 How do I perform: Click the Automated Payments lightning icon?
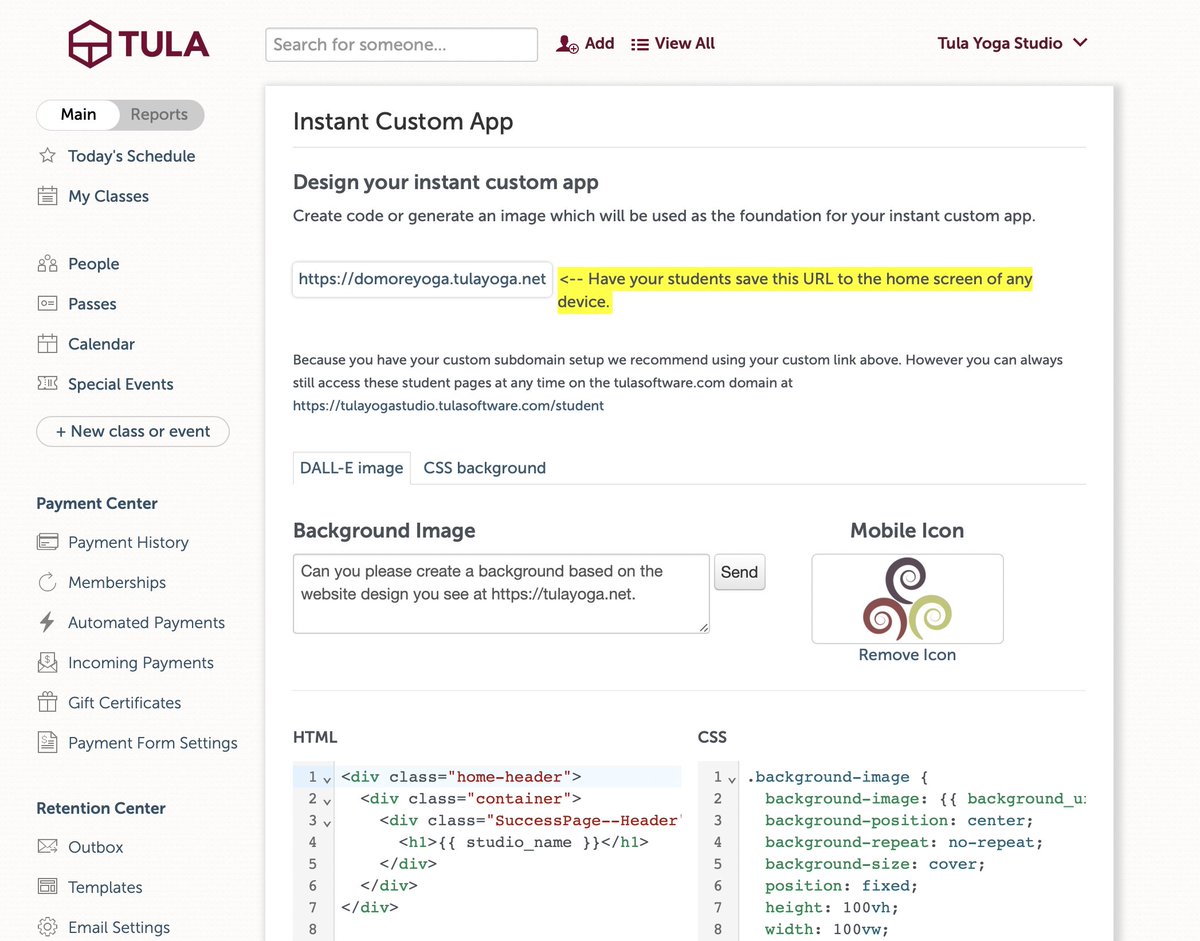(47, 622)
